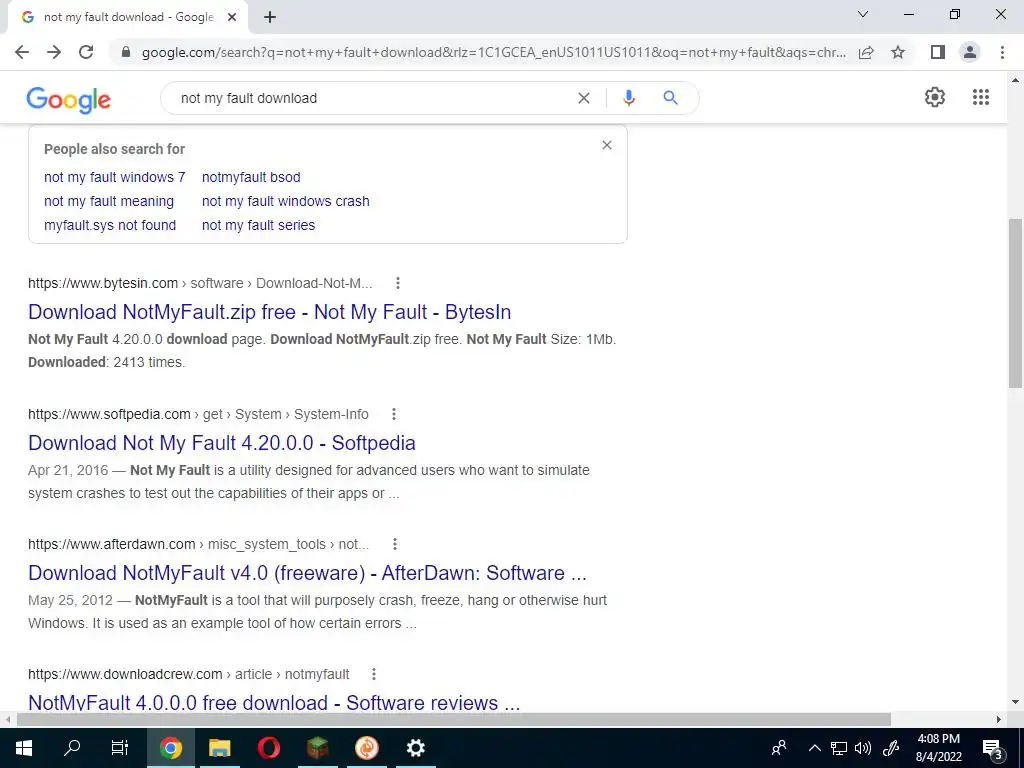Click the horizontal scrollbar thumb
1024x768 pixels.
click(454, 719)
